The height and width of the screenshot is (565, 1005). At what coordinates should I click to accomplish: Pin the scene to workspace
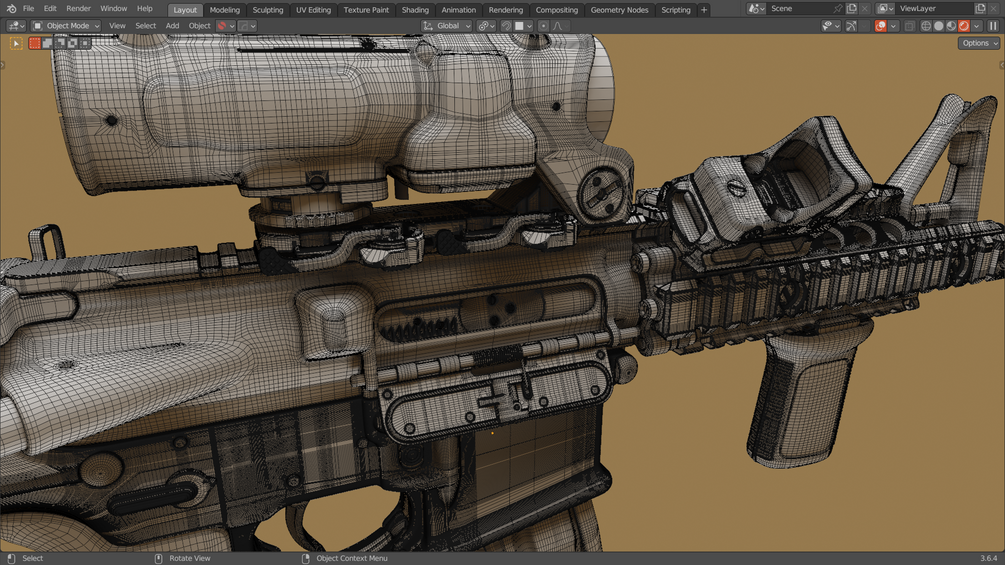[838, 9]
